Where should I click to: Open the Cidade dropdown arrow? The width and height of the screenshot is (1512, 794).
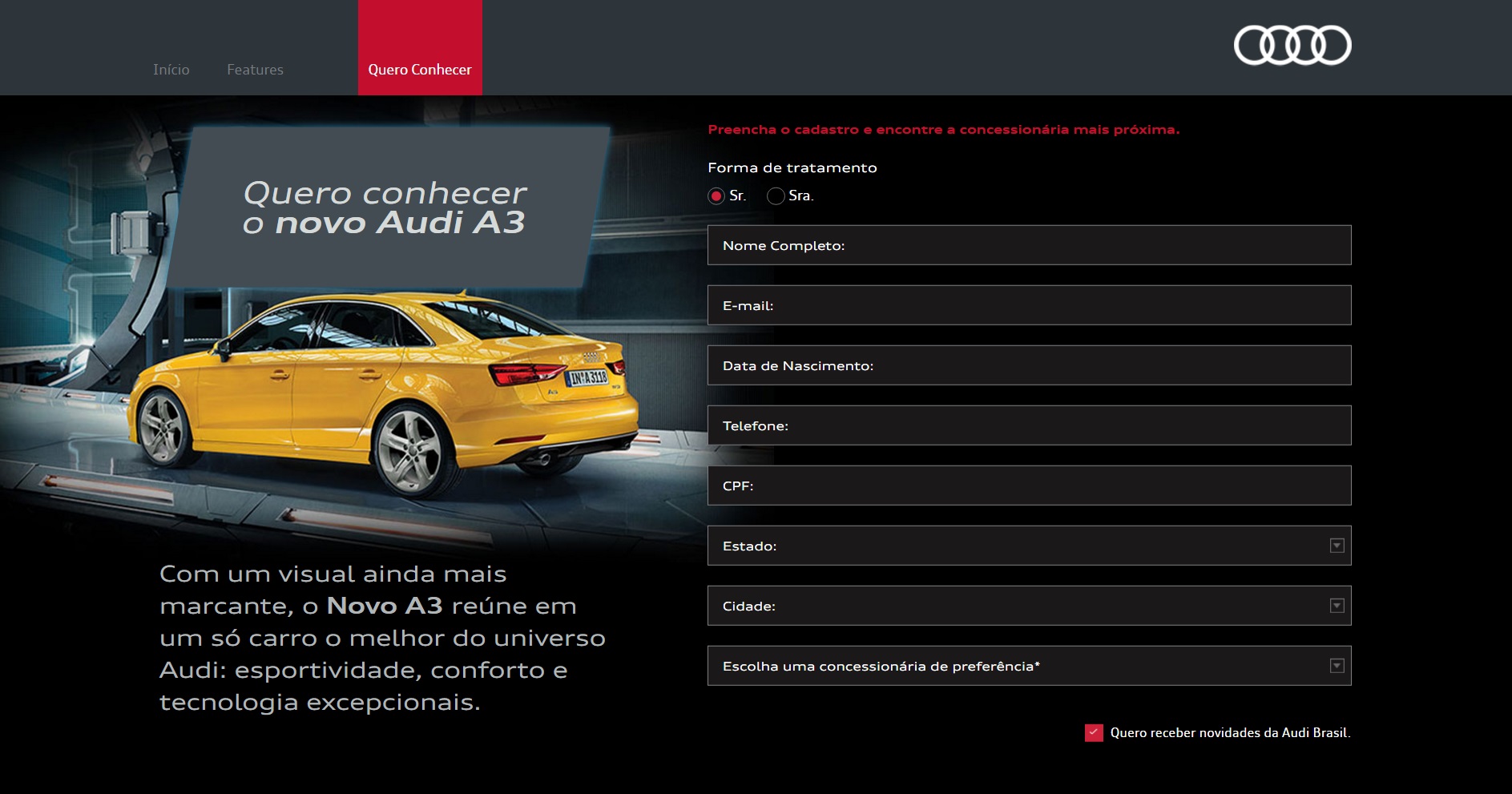(1336, 606)
